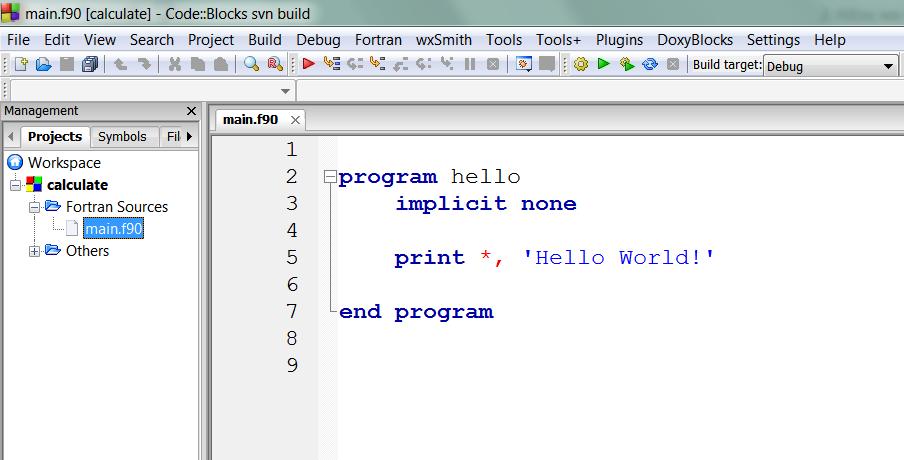Collapse the Fortran Sources folder

pos(35,207)
